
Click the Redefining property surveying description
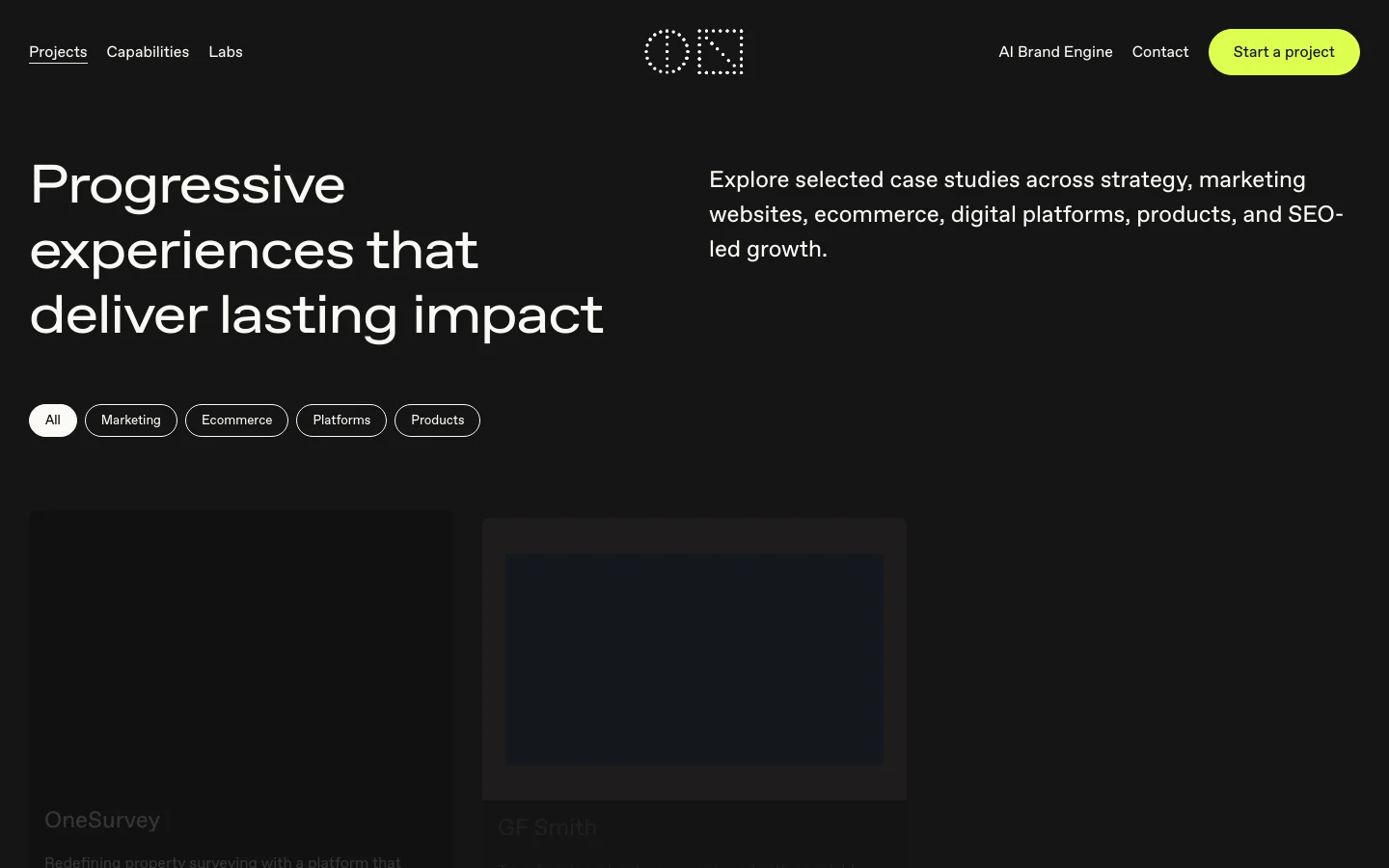click(x=223, y=861)
